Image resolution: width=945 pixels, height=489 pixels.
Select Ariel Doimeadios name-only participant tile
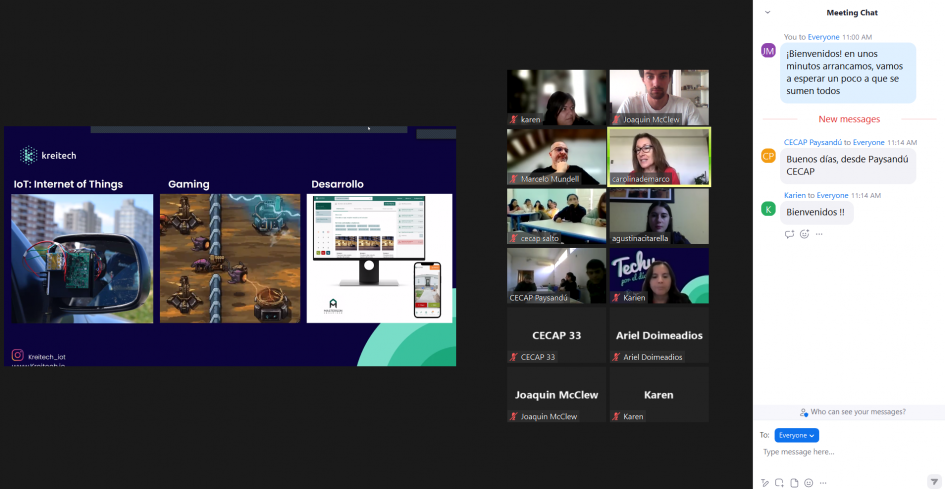(659, 335)
